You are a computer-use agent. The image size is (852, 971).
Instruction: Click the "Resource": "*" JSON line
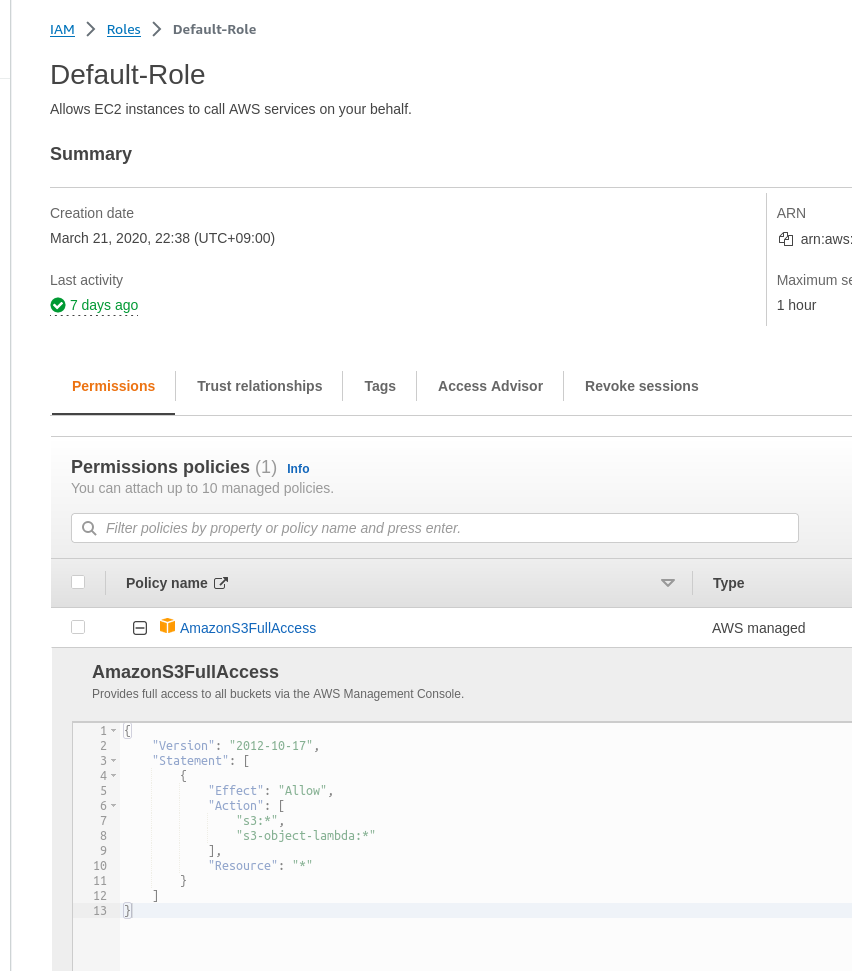260,866
